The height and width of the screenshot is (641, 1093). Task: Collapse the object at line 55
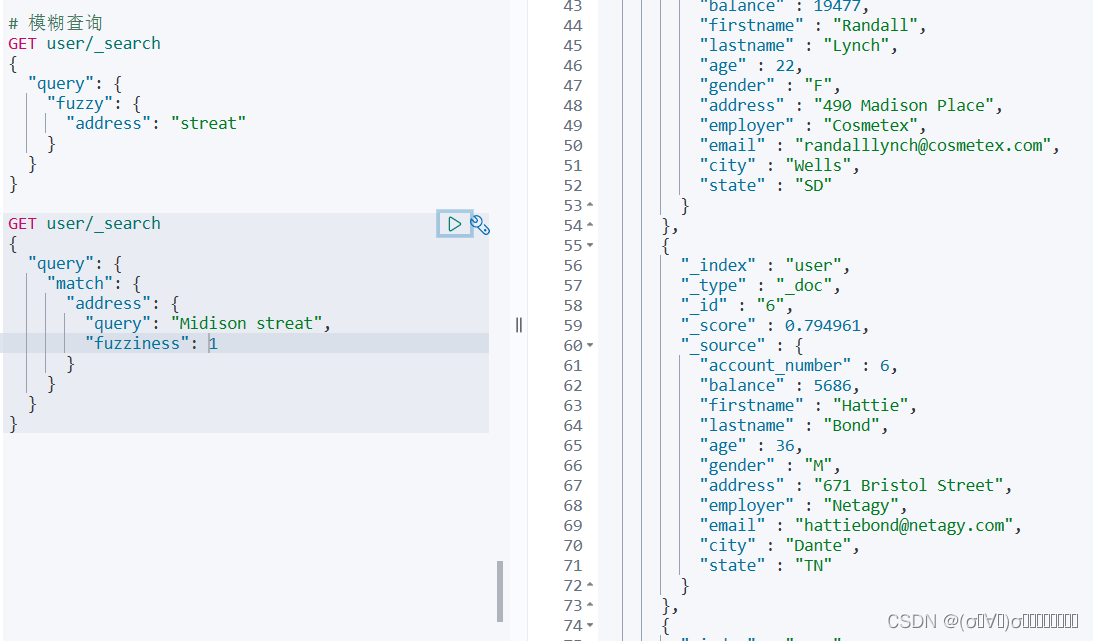(x=590, y=245)
